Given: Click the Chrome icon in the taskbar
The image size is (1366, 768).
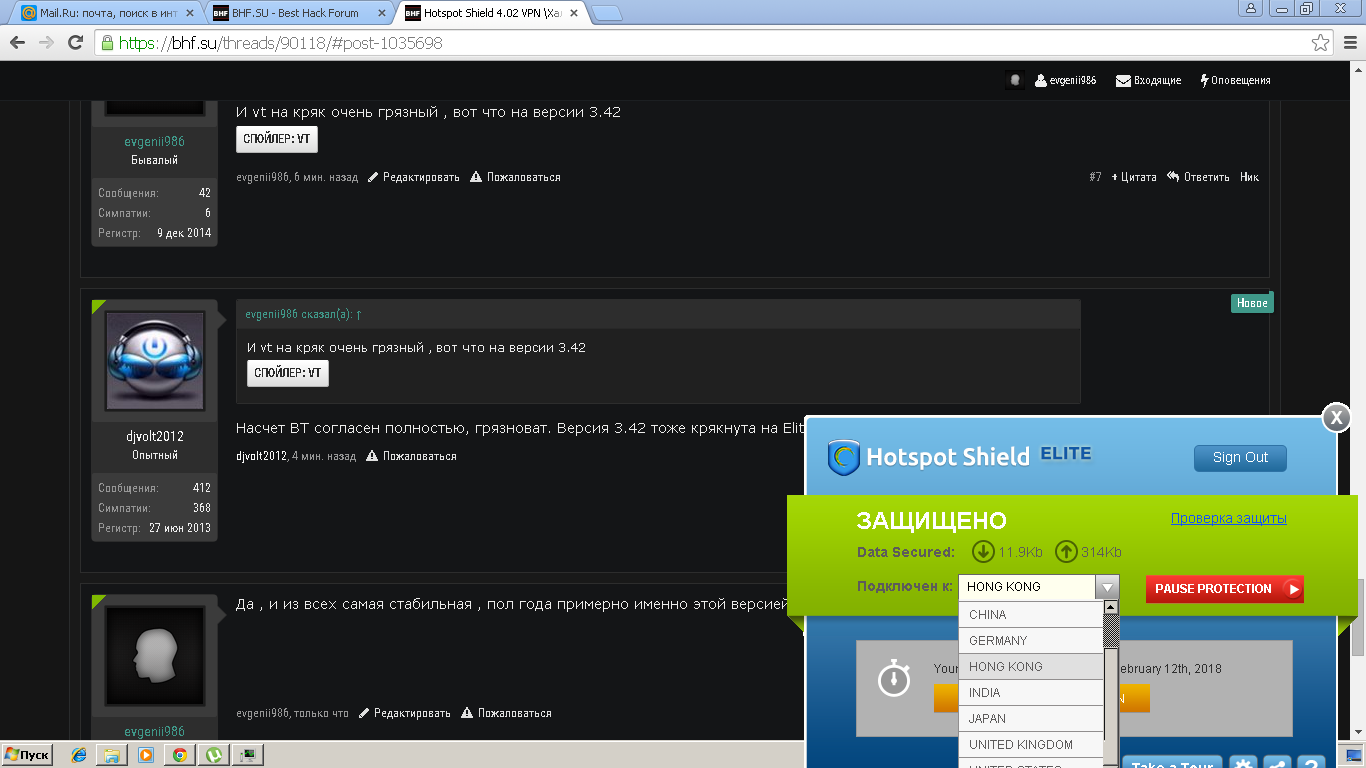Looking at the screenshot, I should (x=180, y=755).
